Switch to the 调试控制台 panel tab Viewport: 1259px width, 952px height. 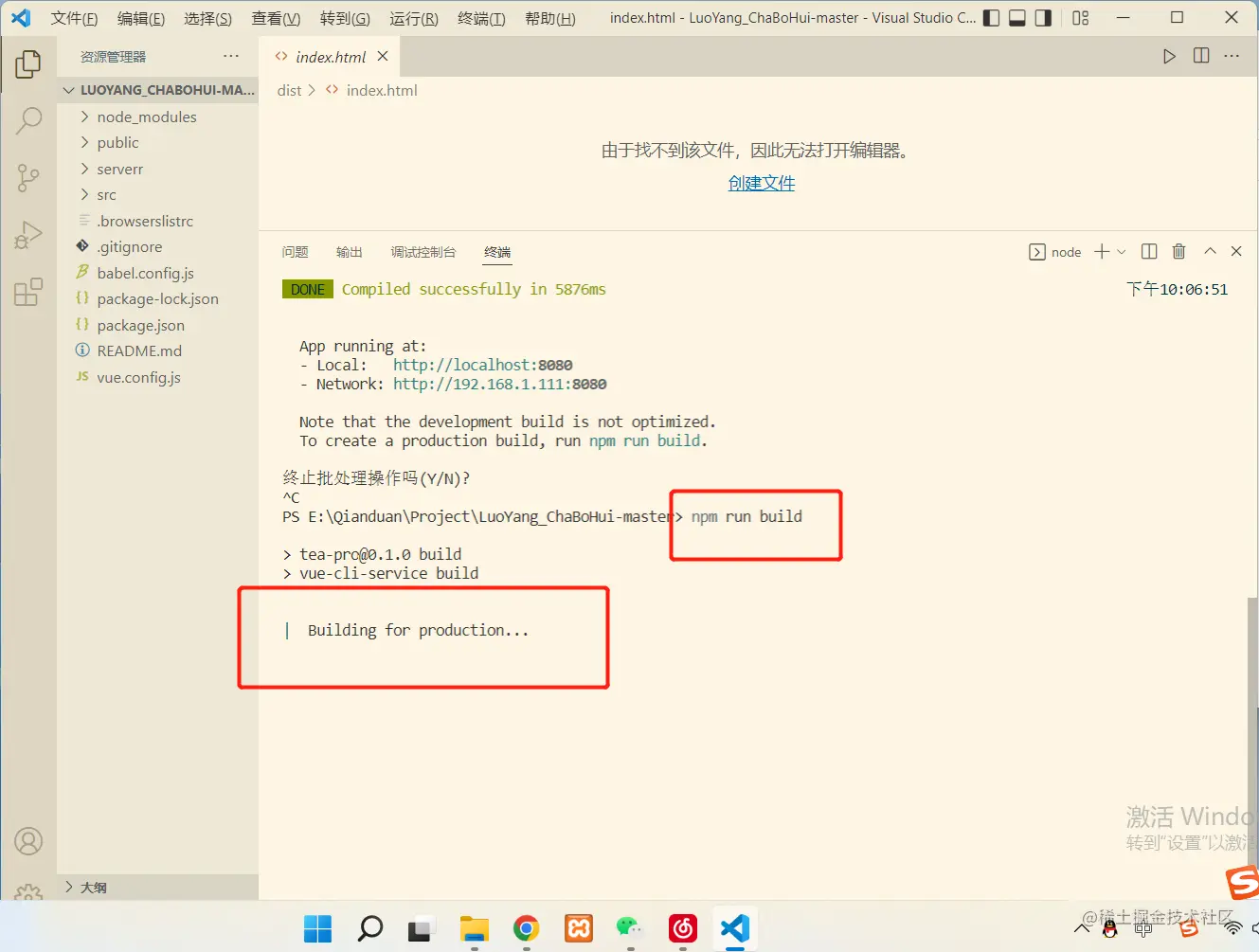click(x=423, y=252)
